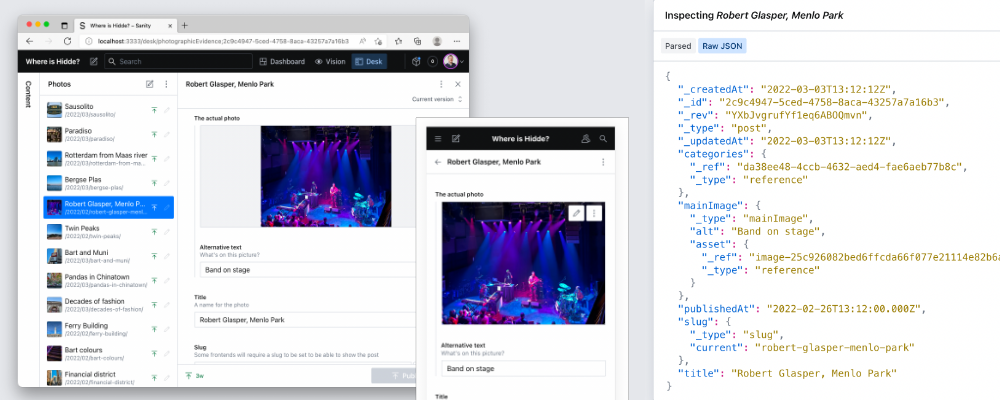The width and height of the screenshot is (1000, 400).
Task: Open the Photos pane three-dot menu
Action: pyautogui.click(x=166, y=84)
